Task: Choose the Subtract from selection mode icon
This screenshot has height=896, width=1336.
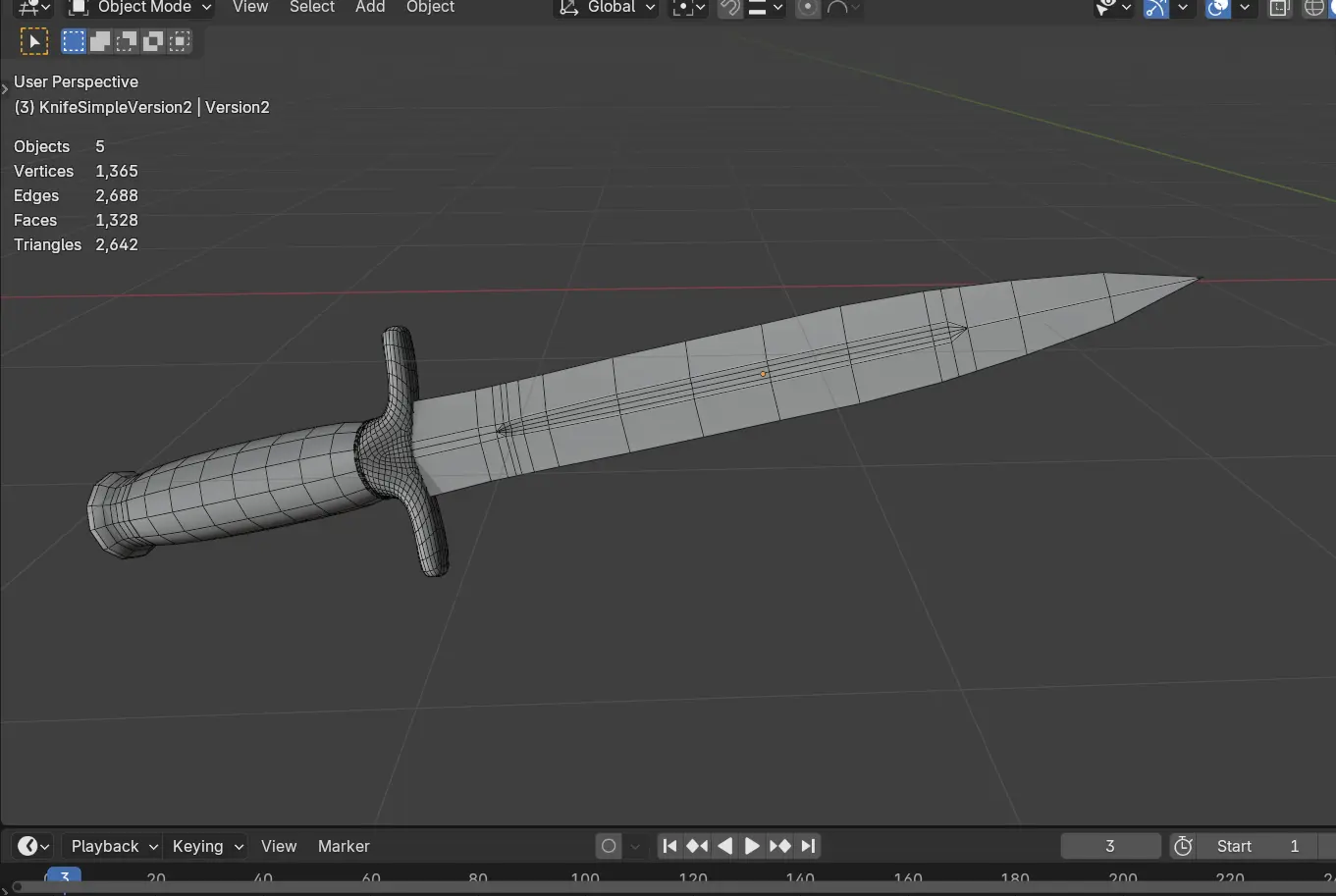Action: (127, 41)
